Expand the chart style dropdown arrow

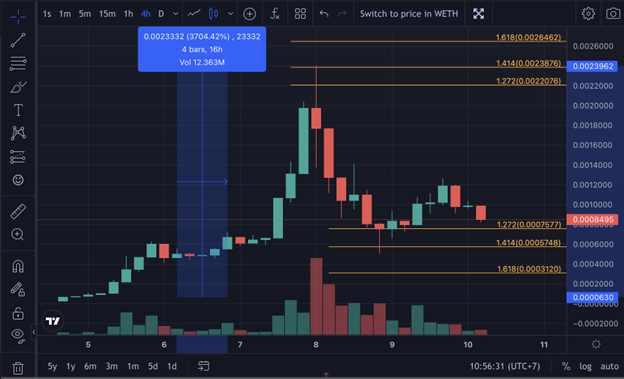coord(230,14)
